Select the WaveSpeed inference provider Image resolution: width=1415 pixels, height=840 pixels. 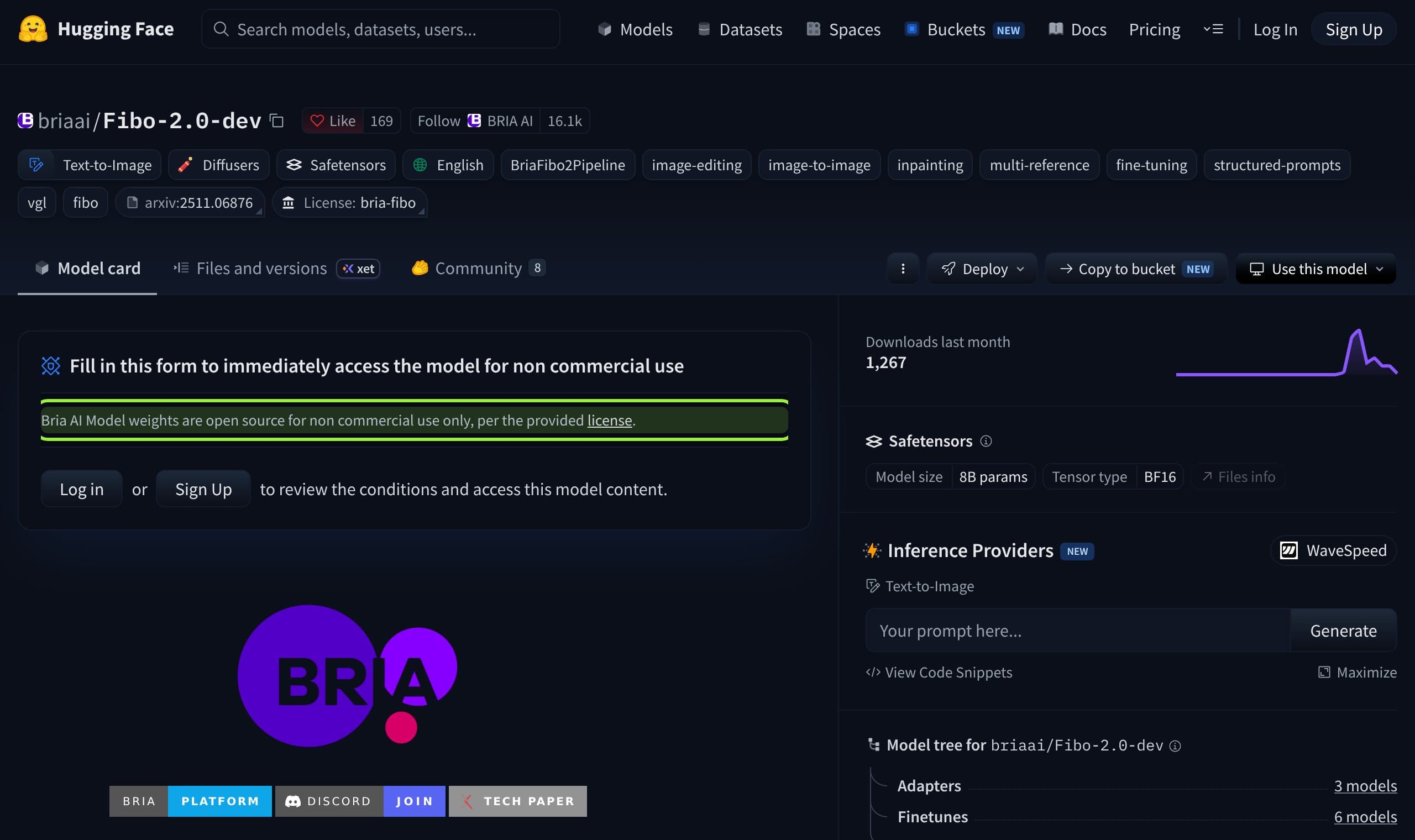pyautogui.click(x=1334, y=550)
